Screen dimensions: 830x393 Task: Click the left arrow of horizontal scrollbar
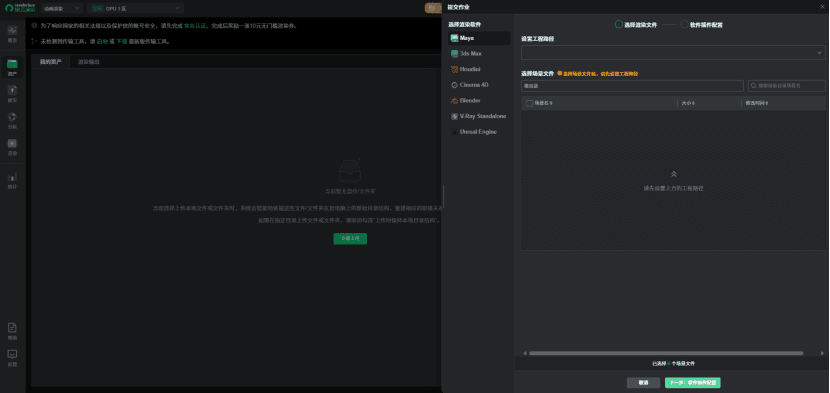click(x=525, y=353)
